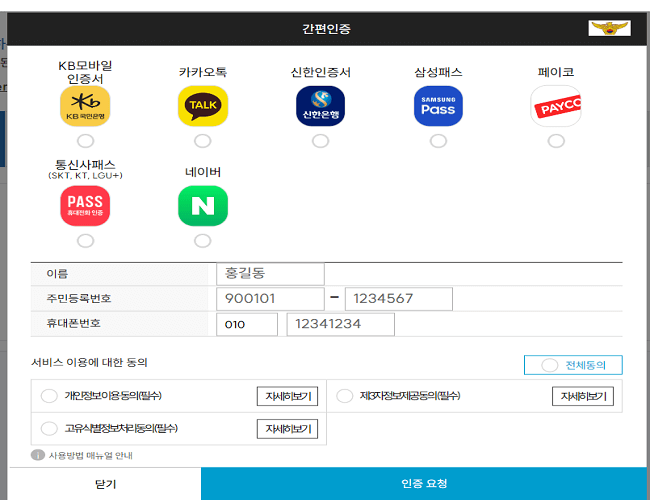This screenshot has width=650, height=500.
Task: Click the info icon beside 사용방법 매뉴얼 안내
Action: click(x=38, y=455)
